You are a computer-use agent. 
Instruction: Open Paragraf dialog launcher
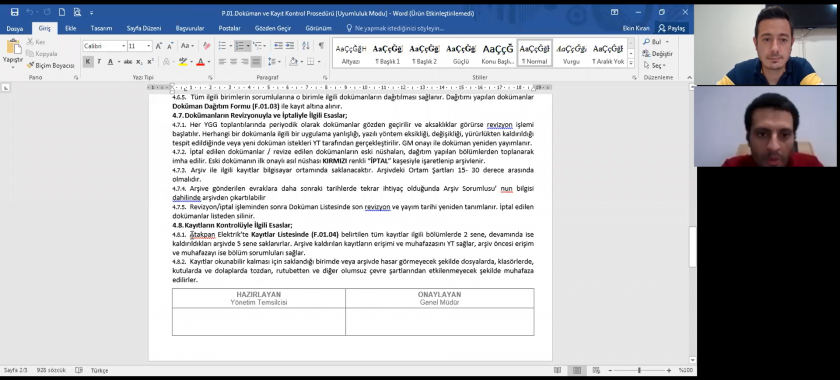325,78
